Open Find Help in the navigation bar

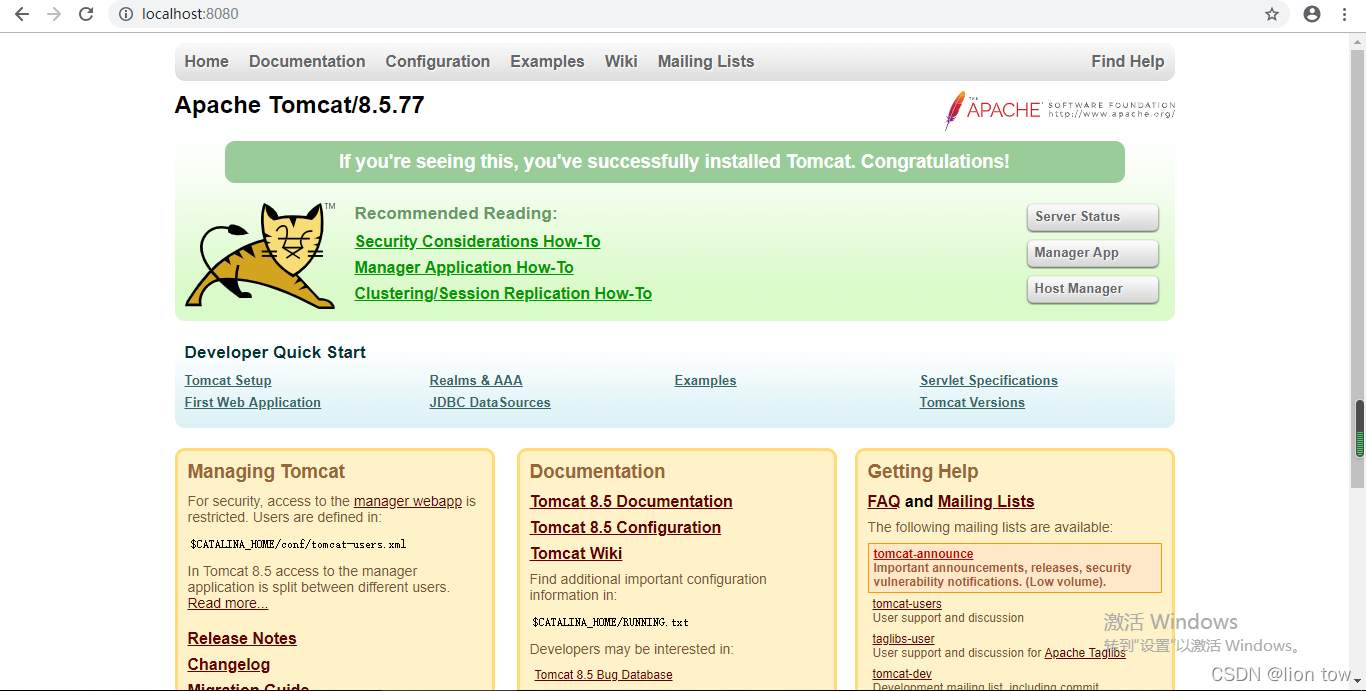tap(1128, 61)
